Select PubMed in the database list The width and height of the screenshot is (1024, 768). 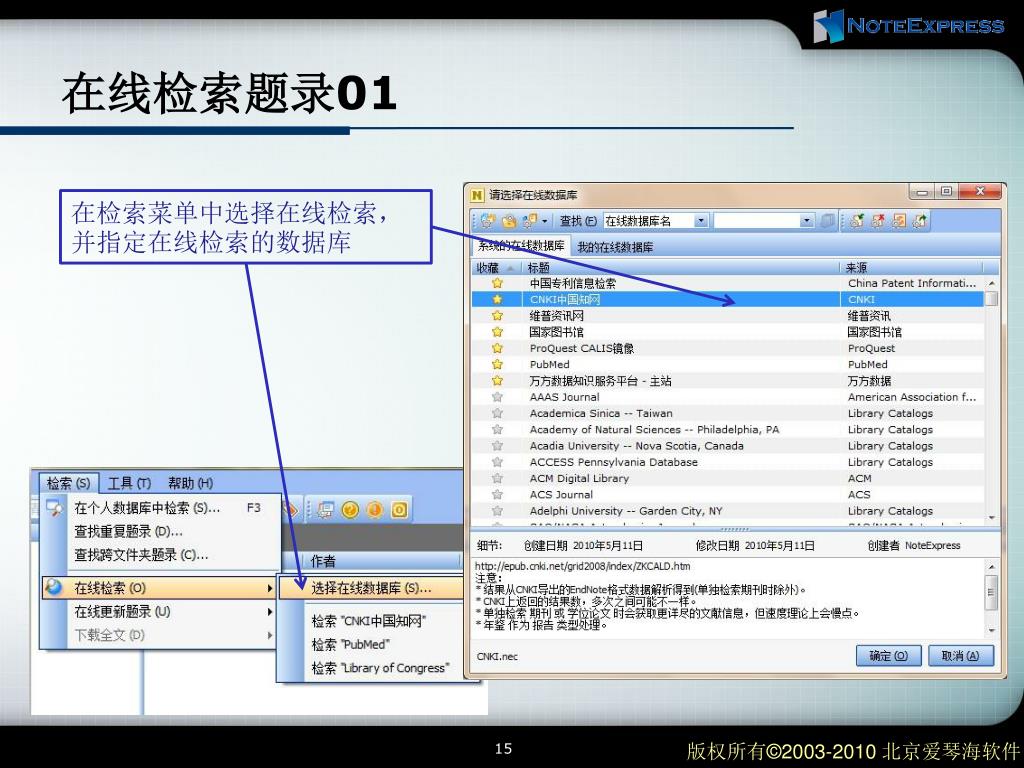click(x=728, y=364)
